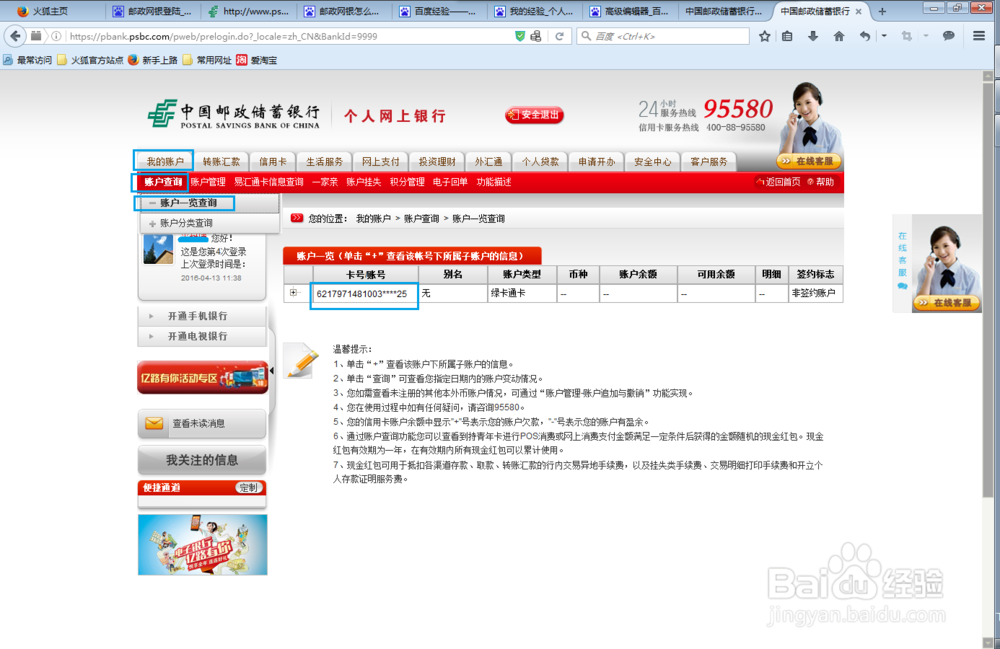This screenshot has height=649, width=1000.
Task: Select 账户管理 in the red submenu
Action: click(x=208, y=182)
